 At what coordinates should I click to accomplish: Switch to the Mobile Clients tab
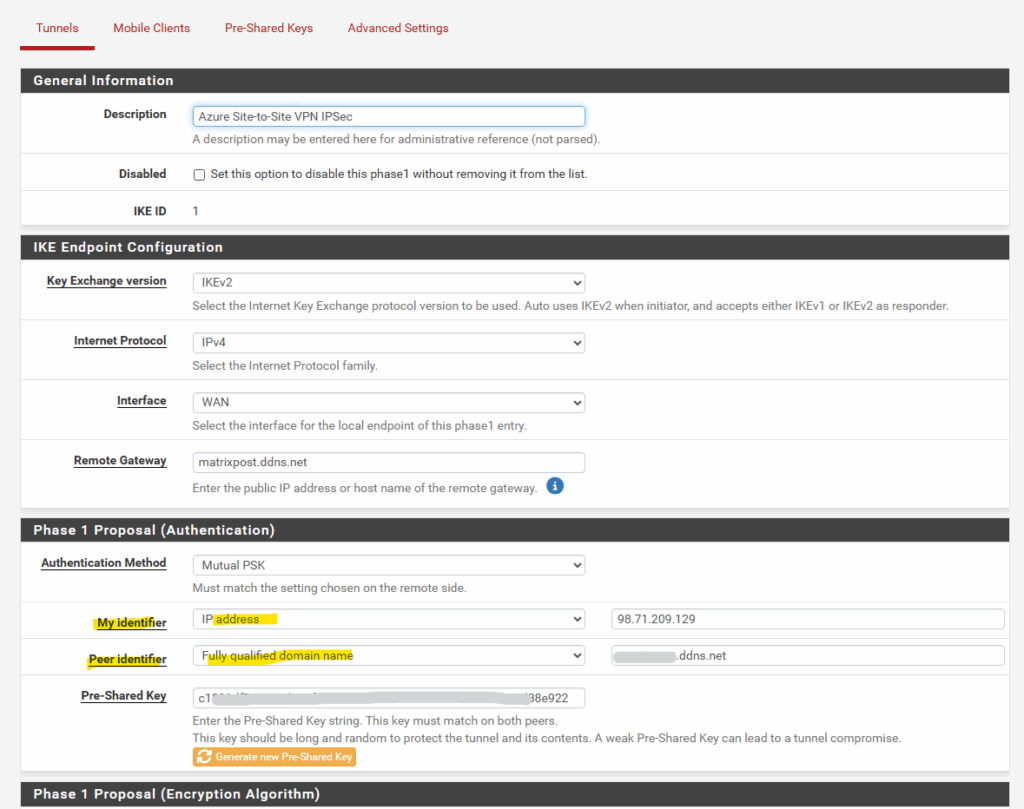pyautogui.click(x=151, y=28)
